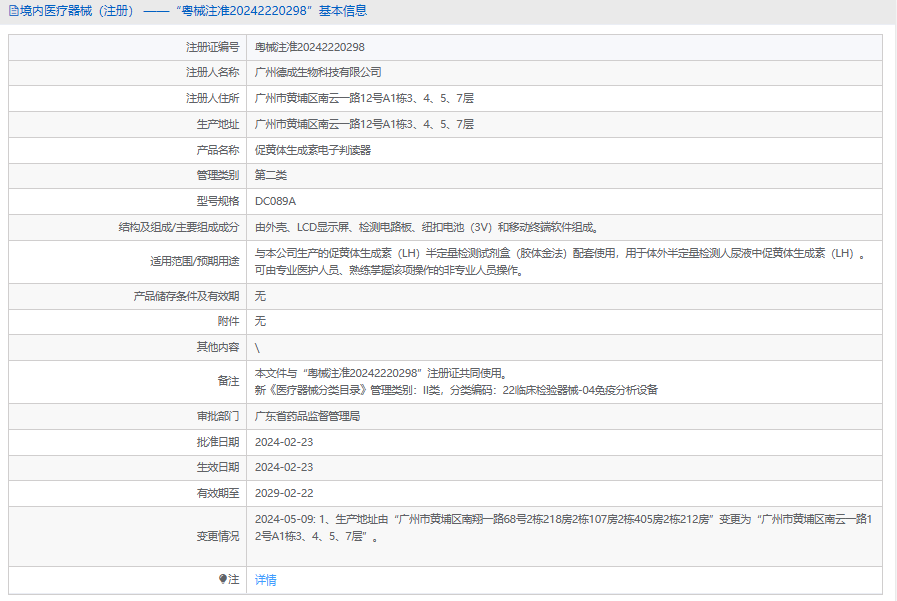Click the page title 境内医疗器械（注册）基本信息
This screenshot has width=897, height=601.
click(x=193, y=11)
